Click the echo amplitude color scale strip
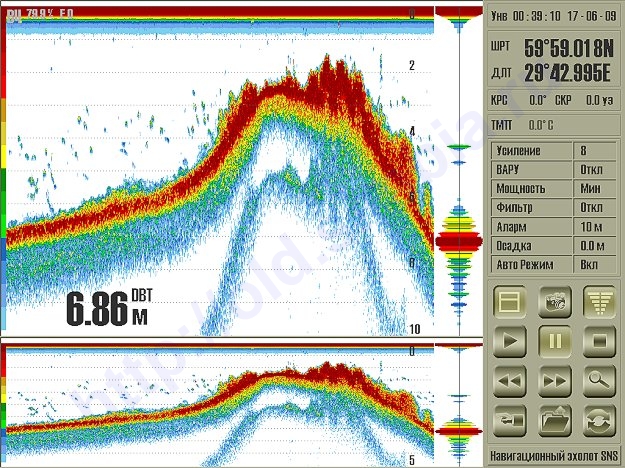The image size is (625, 468). click(x=3, y=180)
